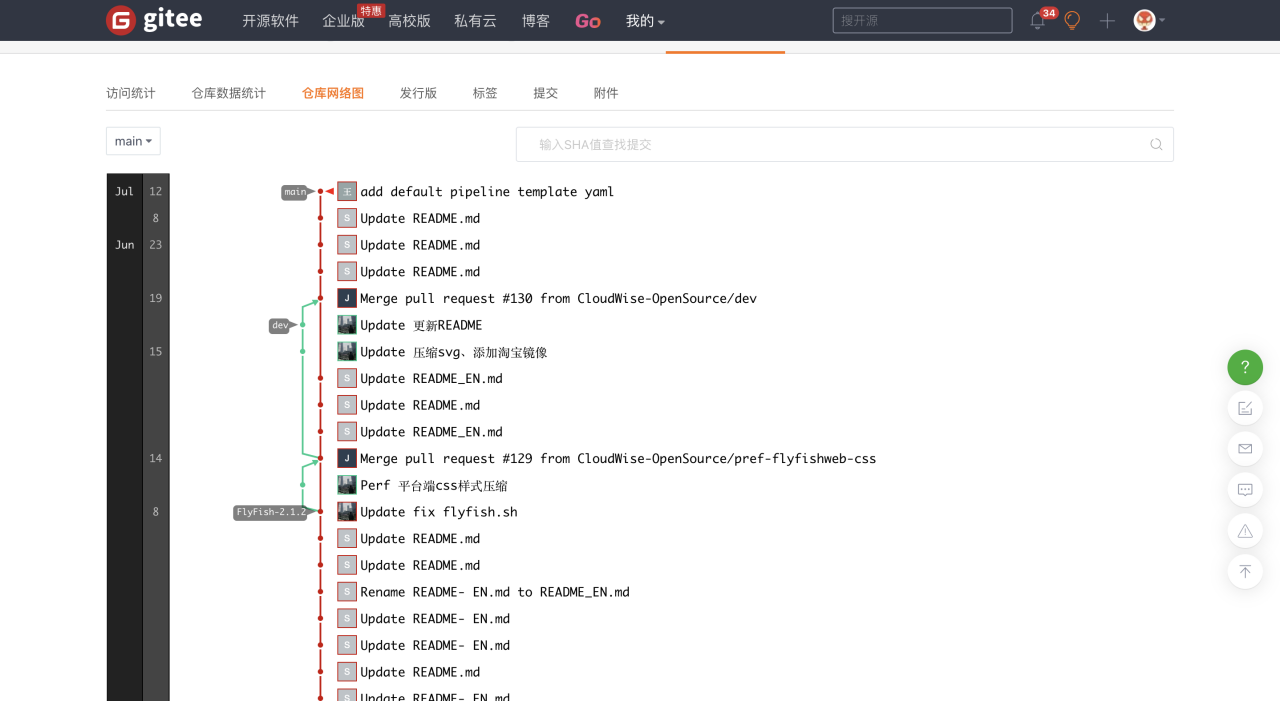Open the floating feedback edit icon
The width and height of the screenshot is (1280, 701).
coord(1245,408)
